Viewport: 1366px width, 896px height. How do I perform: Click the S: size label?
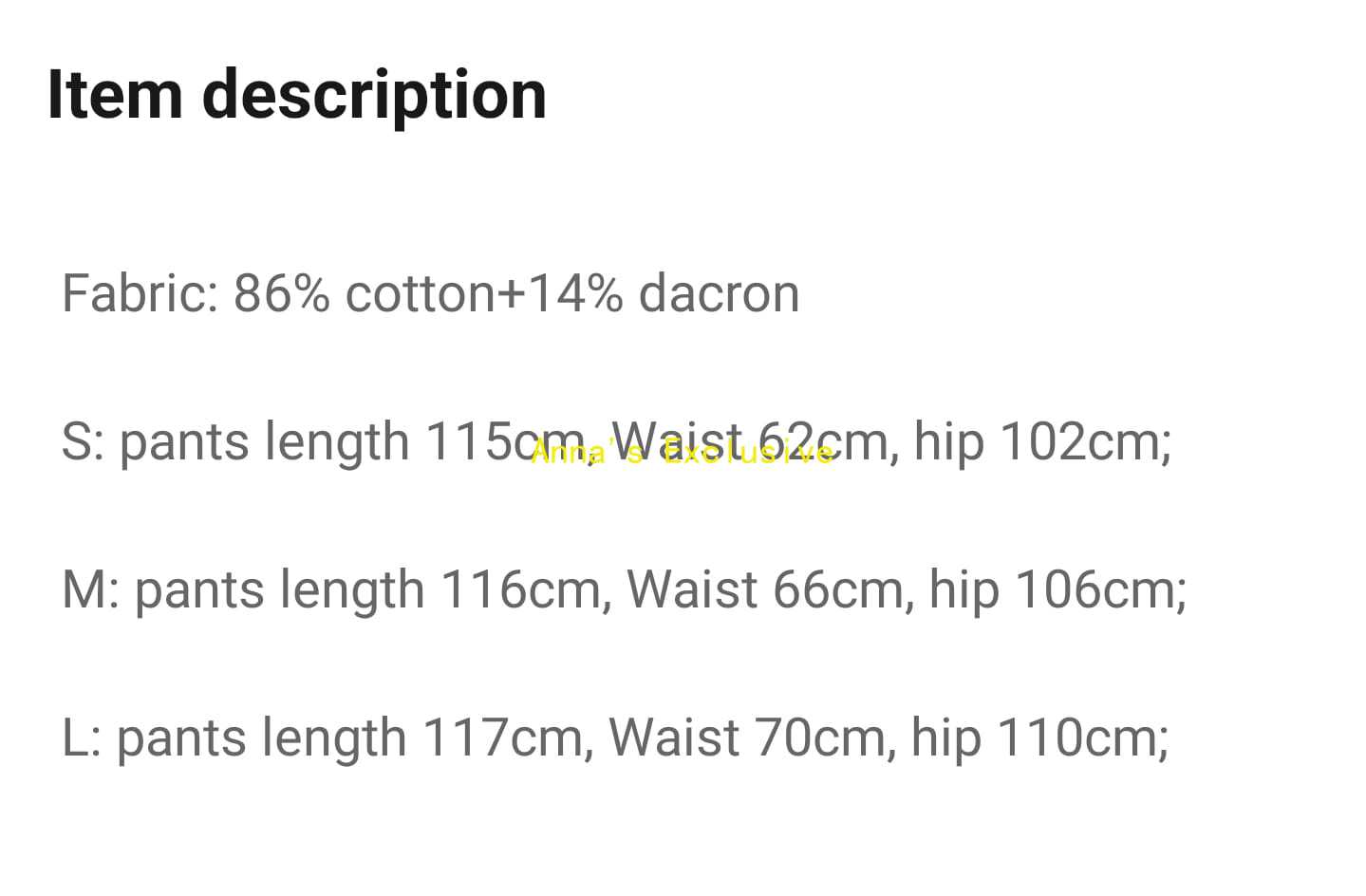click(x=83, y=441)
